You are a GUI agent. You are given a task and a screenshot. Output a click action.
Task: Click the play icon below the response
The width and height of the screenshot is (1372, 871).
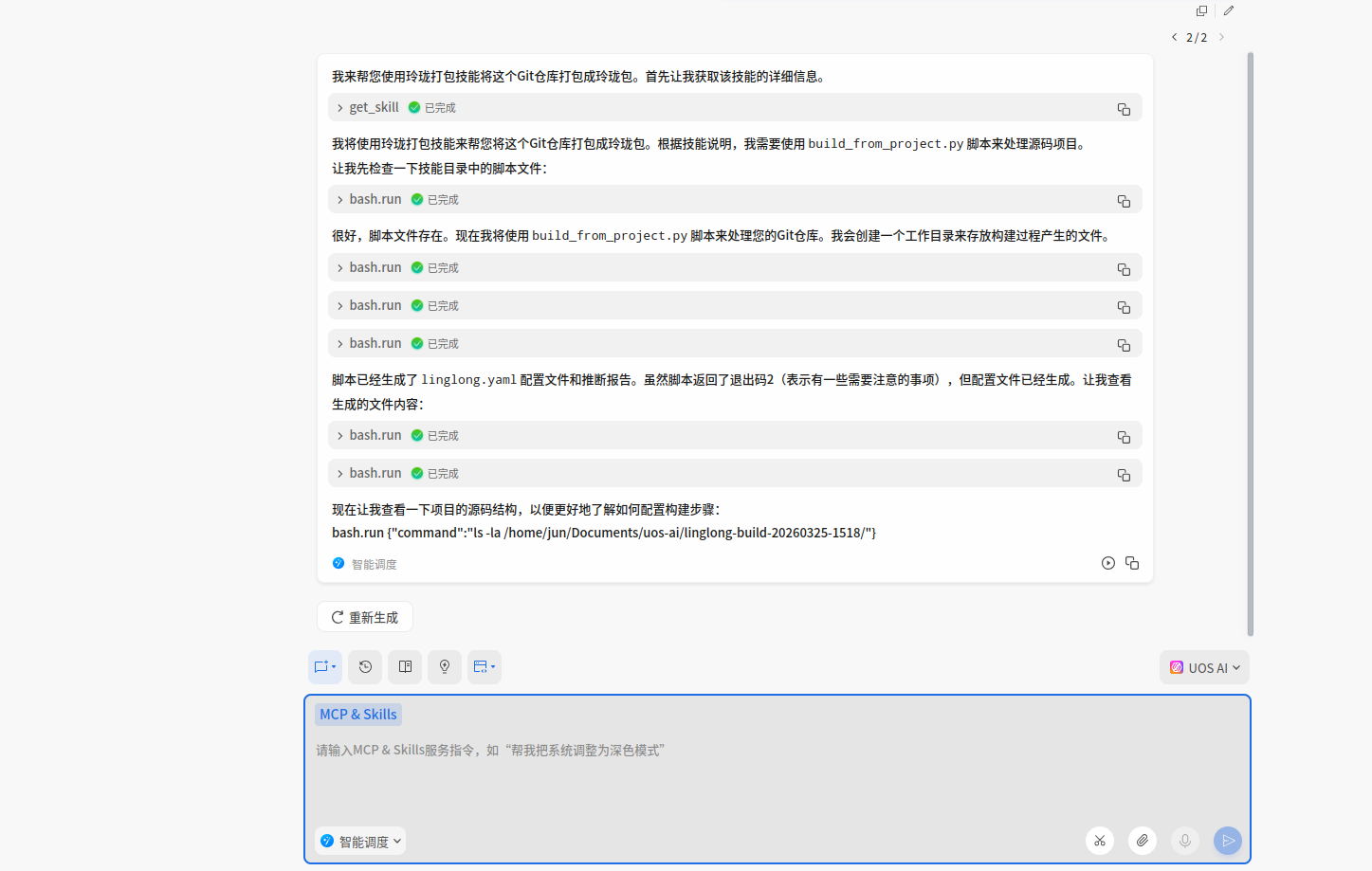(1108, 563)
